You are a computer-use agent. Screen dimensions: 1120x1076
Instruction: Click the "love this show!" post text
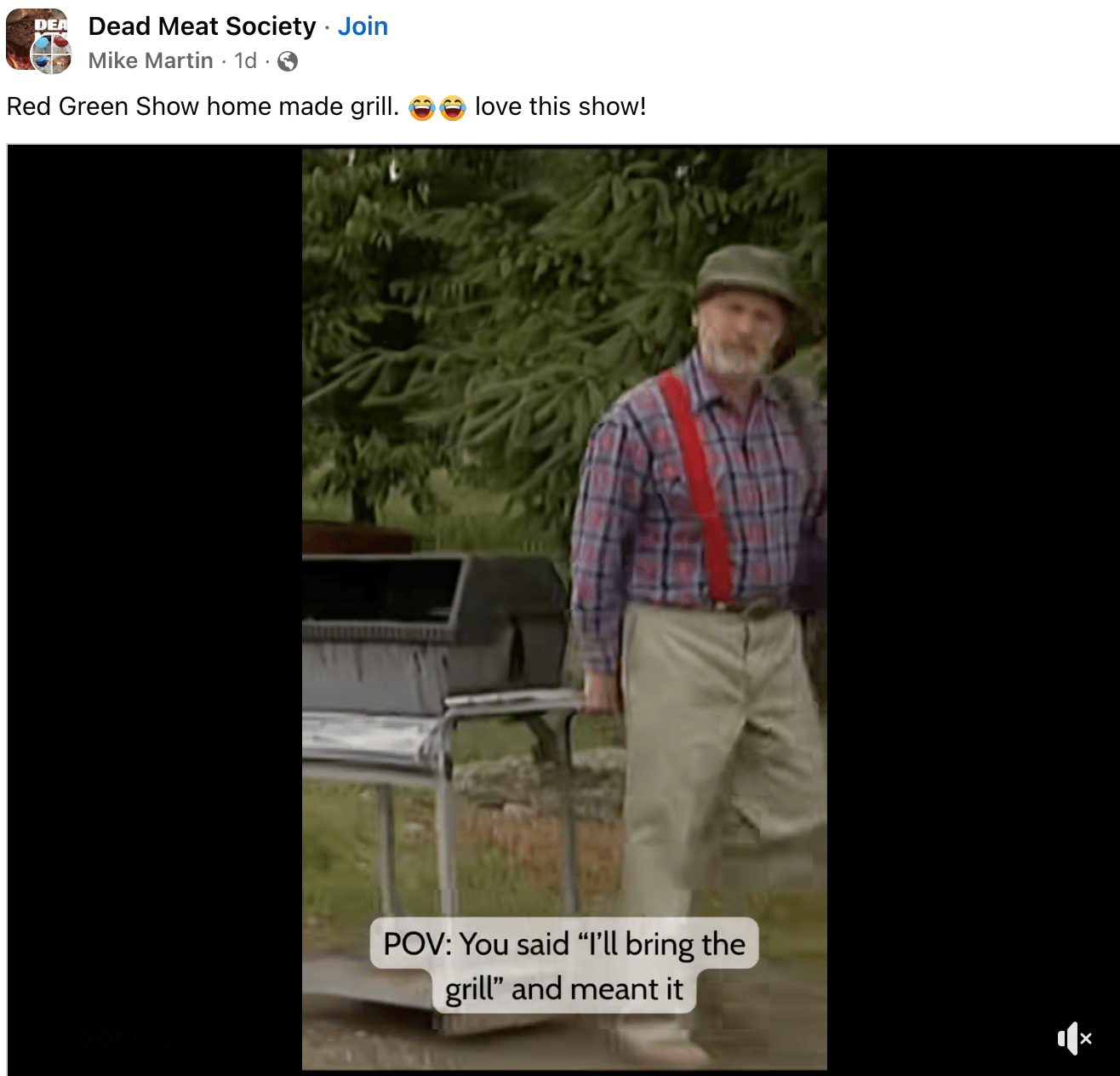tap(561, 106)
